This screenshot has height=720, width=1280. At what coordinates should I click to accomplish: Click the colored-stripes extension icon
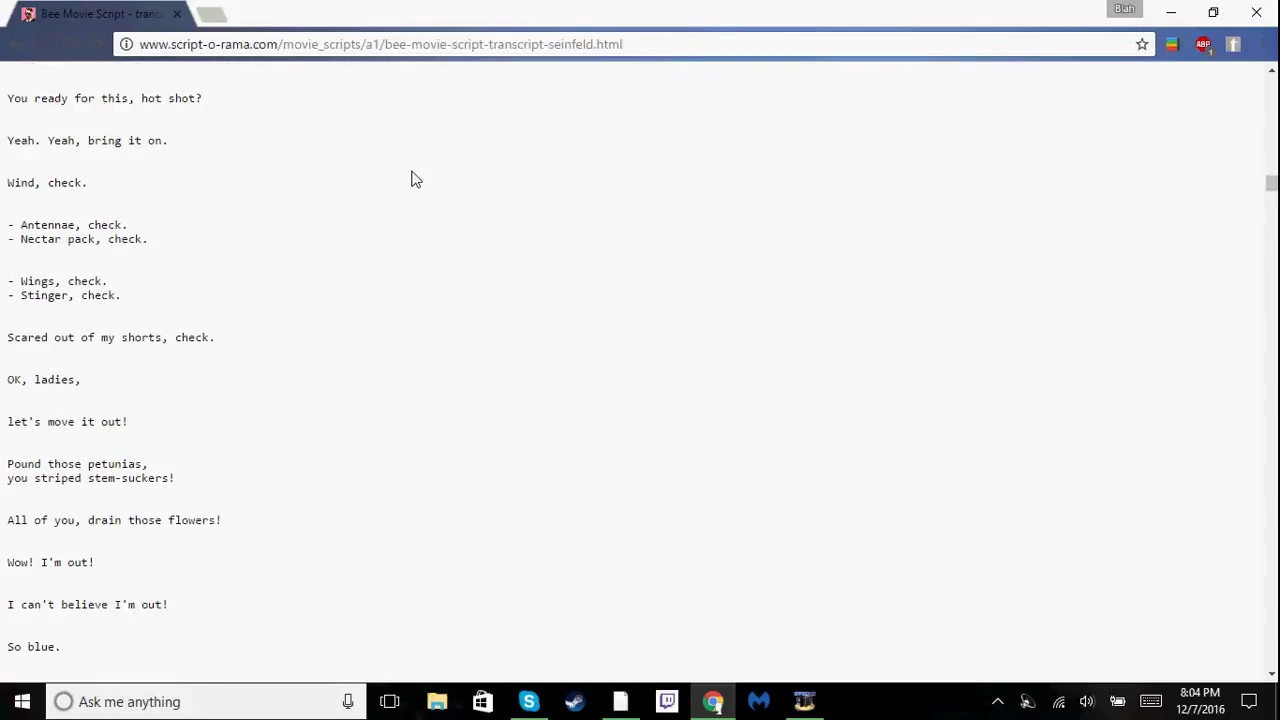[1172, 44]
